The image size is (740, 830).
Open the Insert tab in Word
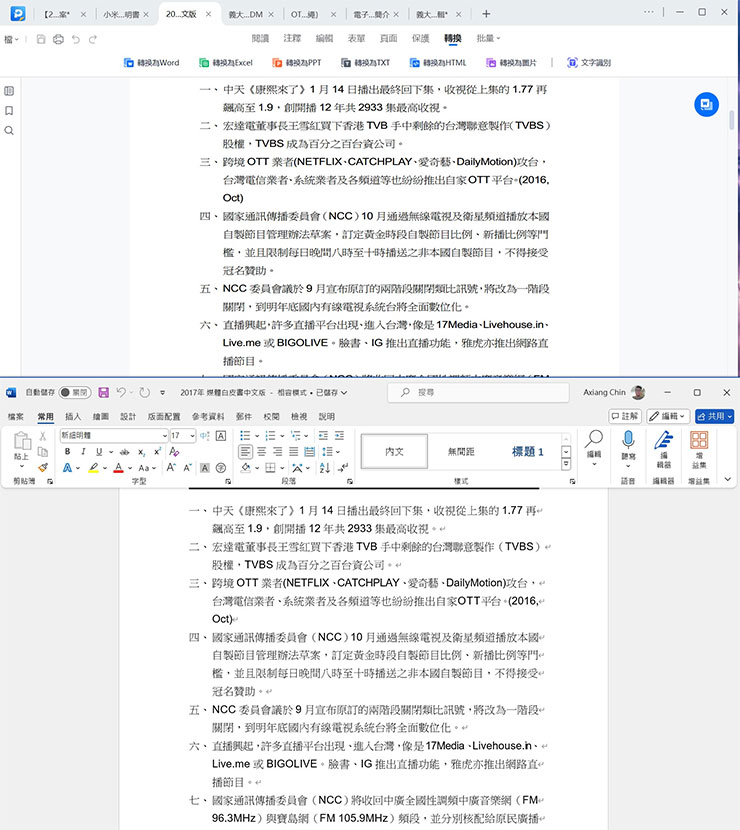[73, 417]
